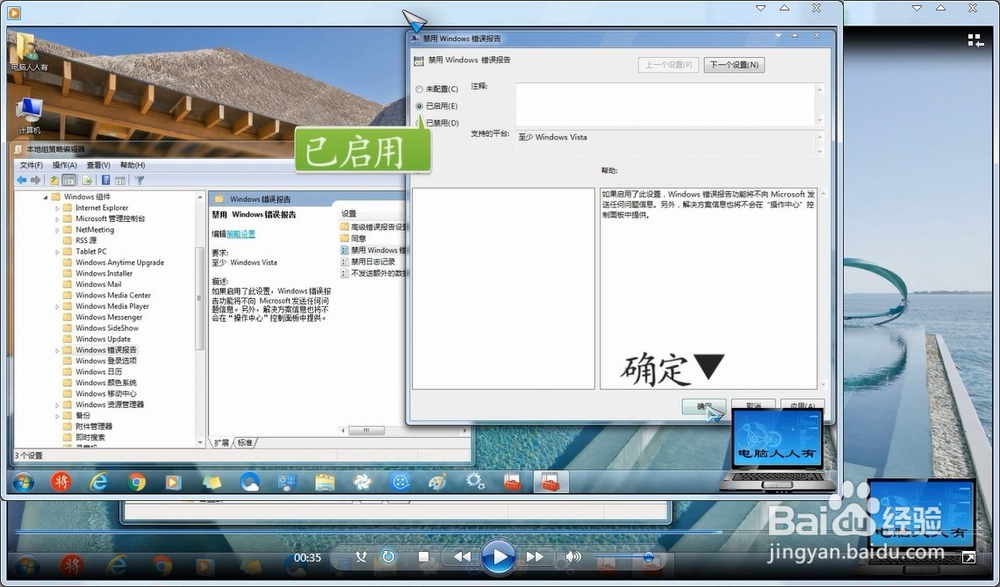This screenshot has height=587, width=1000.
Task: Click the 电脑人人有 desktop folder icon
Action: tap(29, 52)
